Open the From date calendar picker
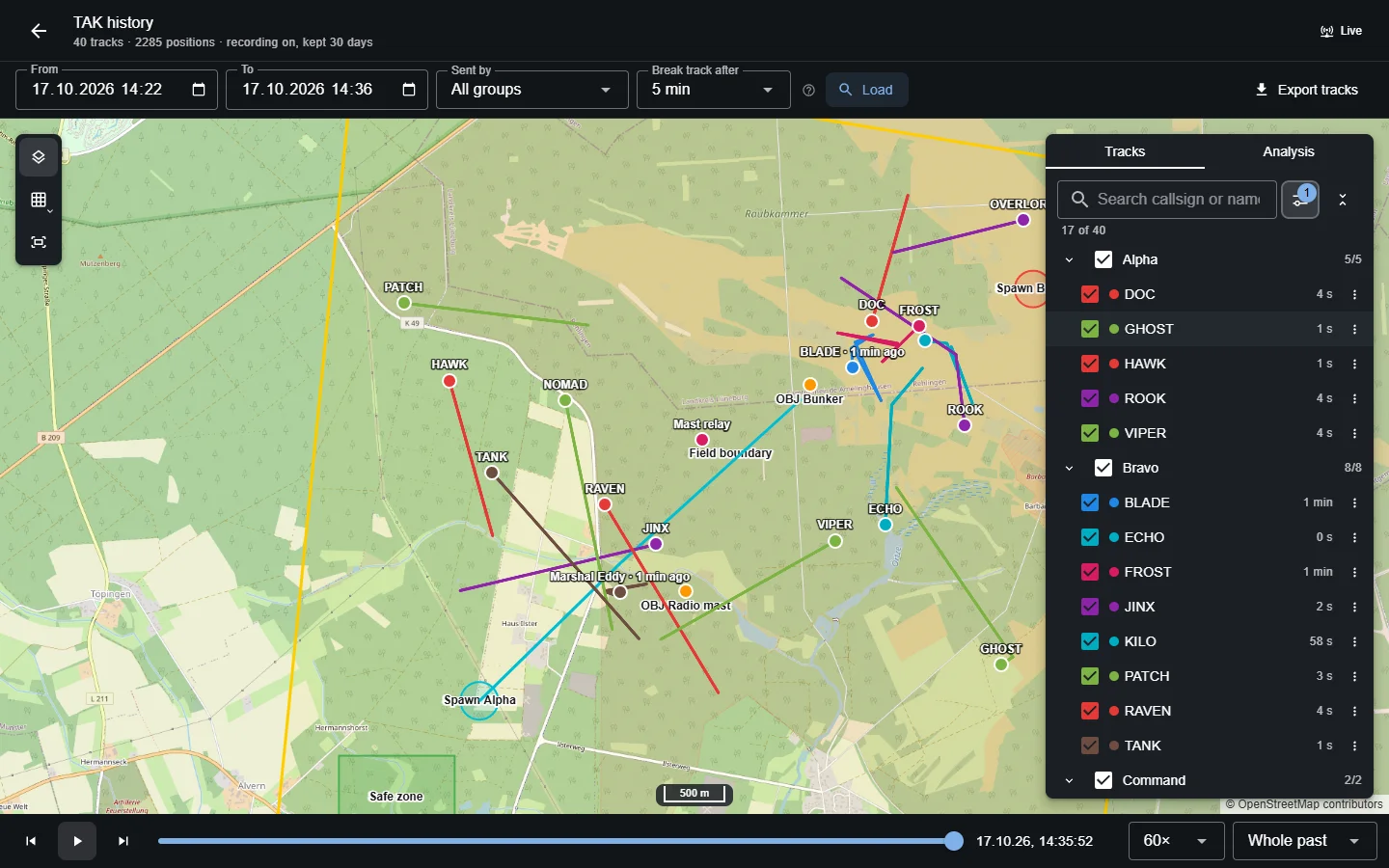Screen dimensions: 1389x868 [199, 90]
